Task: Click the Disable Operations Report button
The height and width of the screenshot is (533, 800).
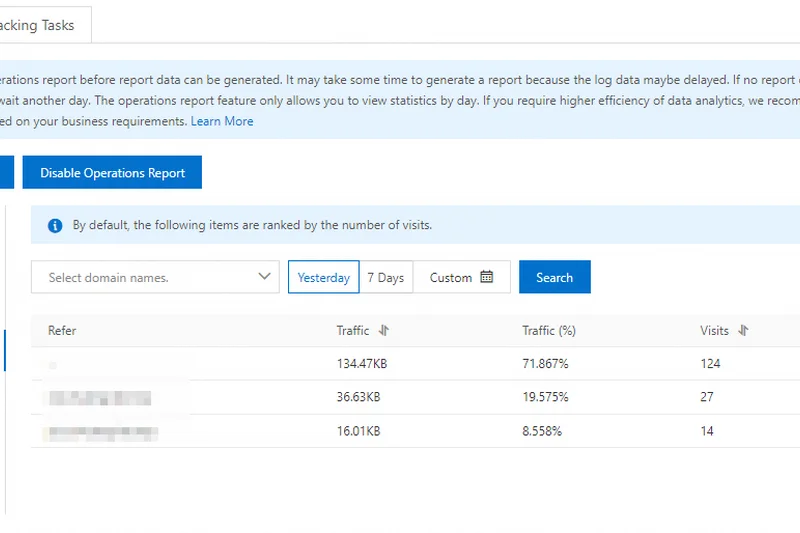Action: (112, 173)
